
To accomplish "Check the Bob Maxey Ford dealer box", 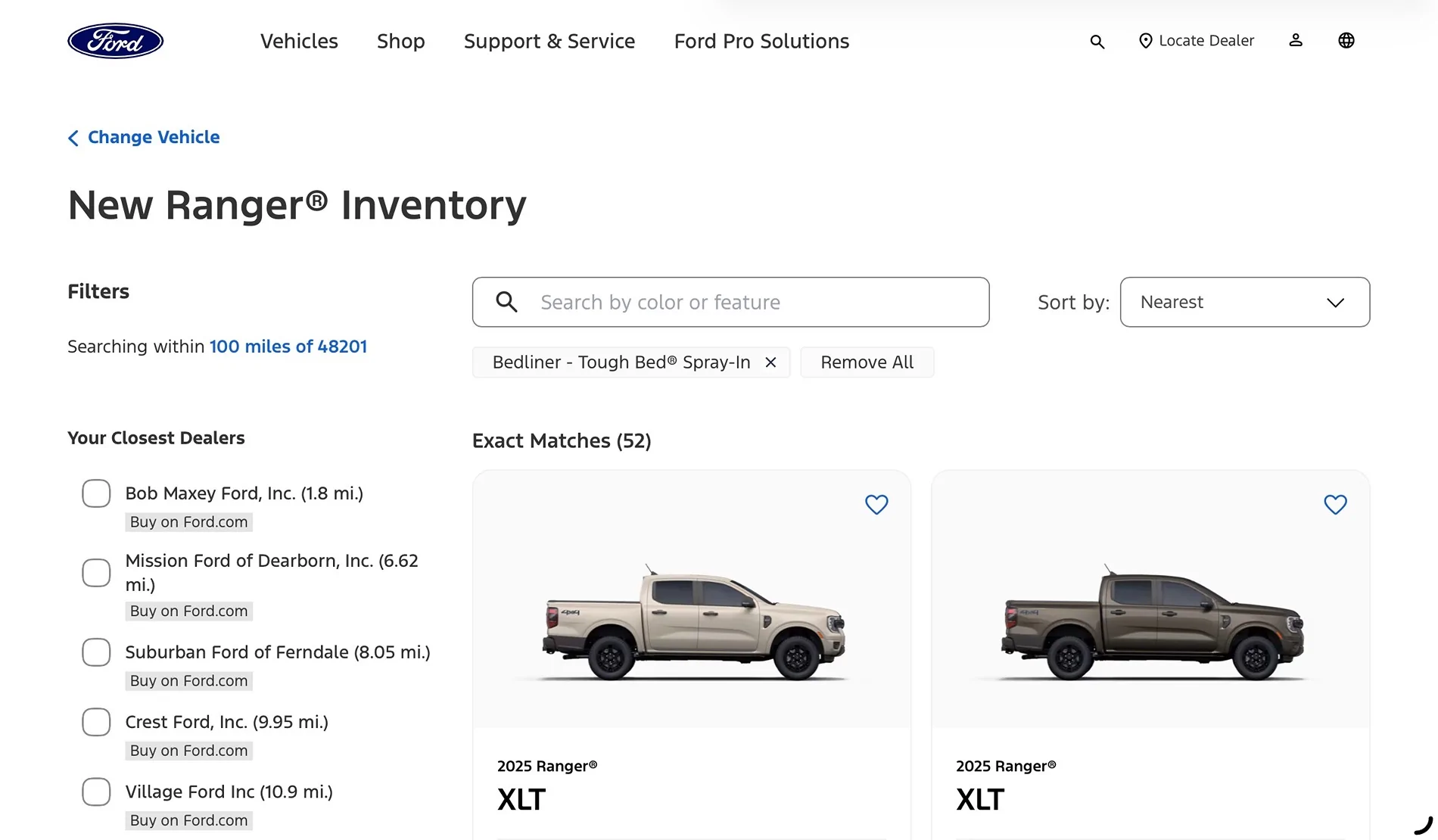I will (x=96, y=493).
